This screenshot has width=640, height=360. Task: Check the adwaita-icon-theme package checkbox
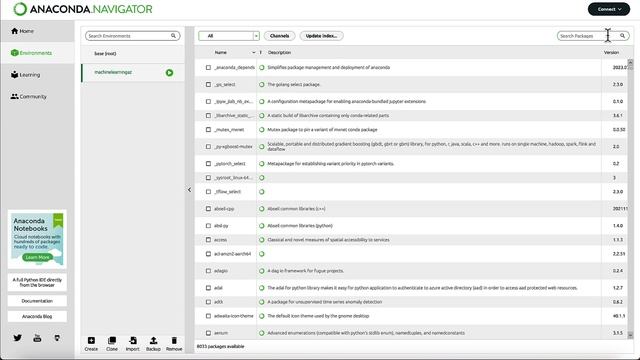pyautogui.click(x=208, y=316)
